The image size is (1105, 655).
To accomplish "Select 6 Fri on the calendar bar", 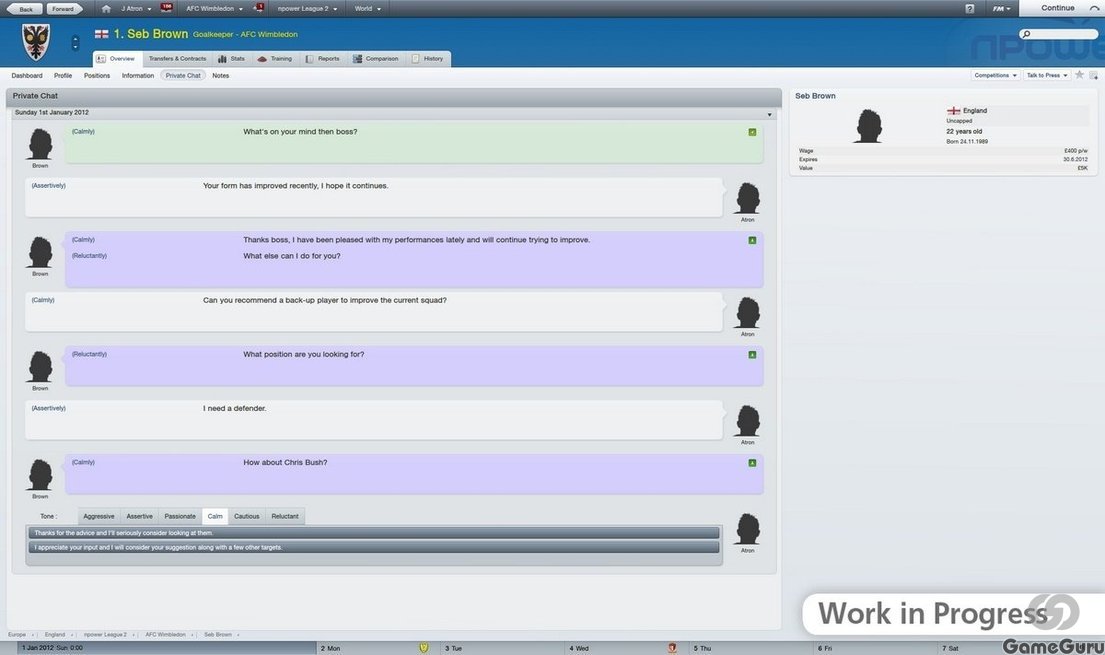I will [x=875, y=648].
